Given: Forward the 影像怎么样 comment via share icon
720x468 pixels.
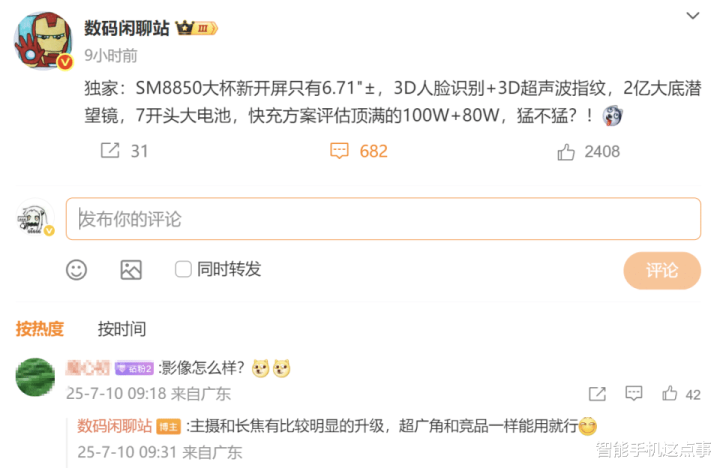Looking at the screenshot, I should click(x=597, y=394).
